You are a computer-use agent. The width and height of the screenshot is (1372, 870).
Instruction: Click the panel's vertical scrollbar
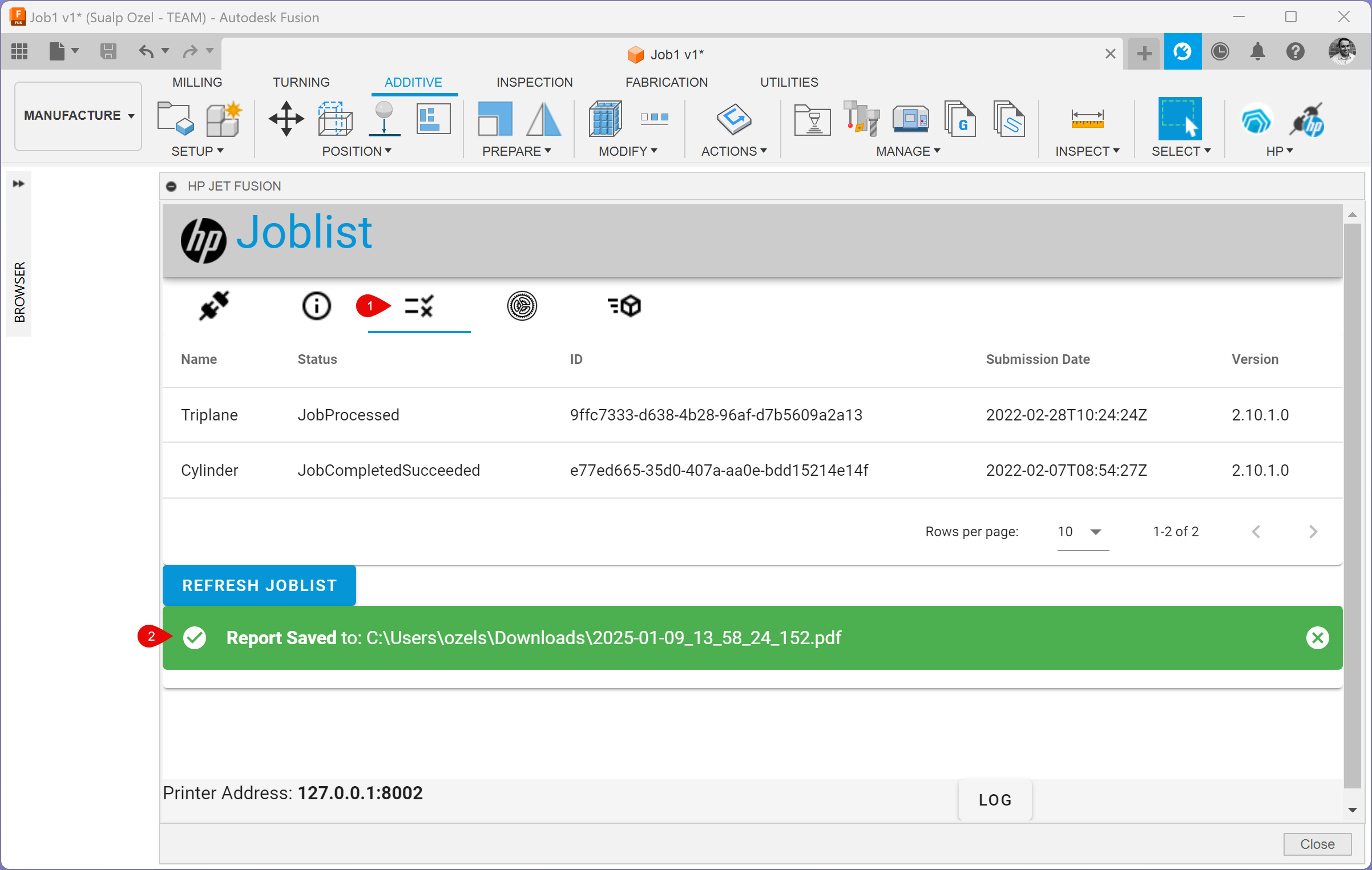coord(1353,502)
